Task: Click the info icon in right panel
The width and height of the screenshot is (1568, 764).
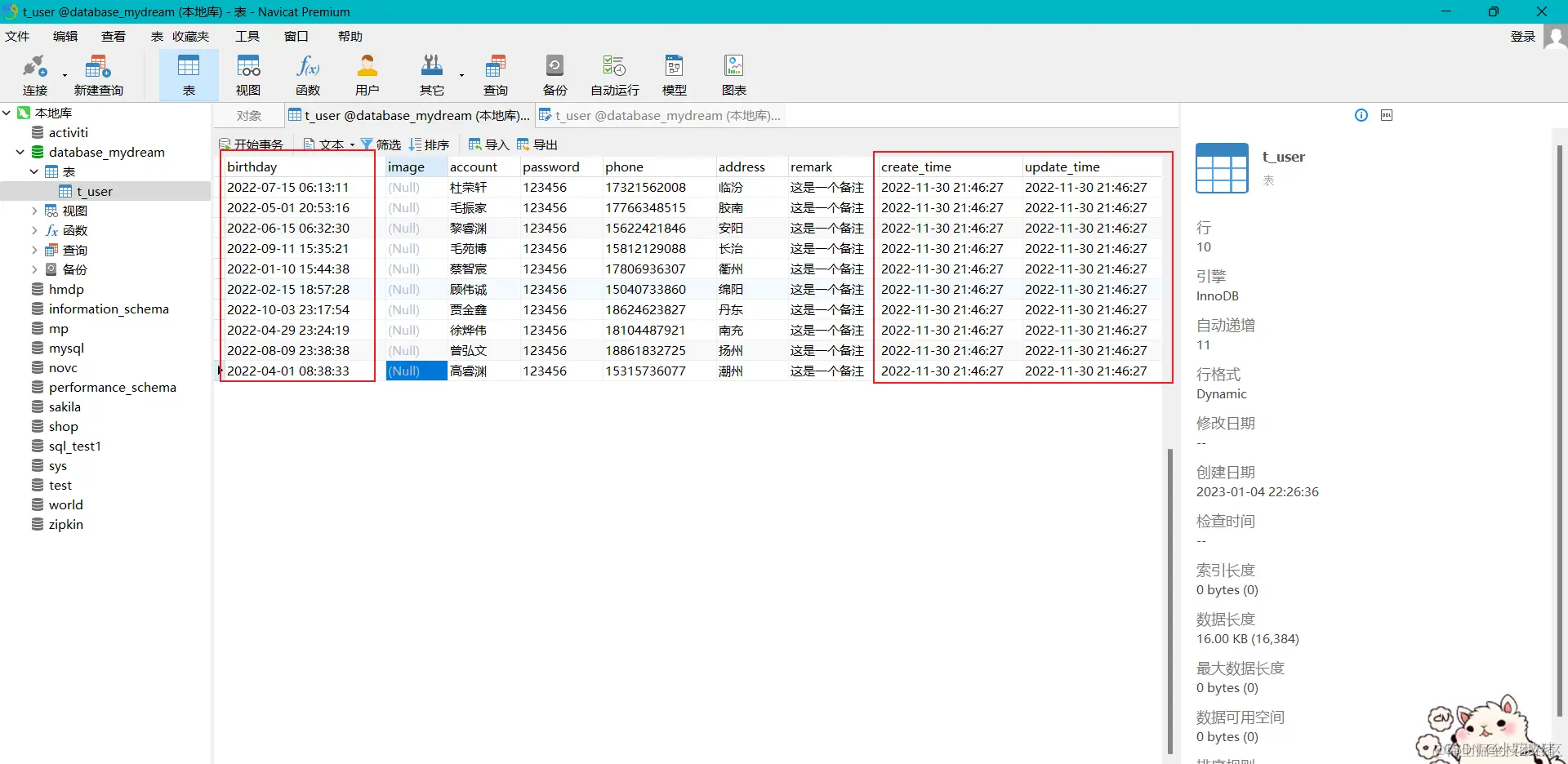Action: 1361,115
